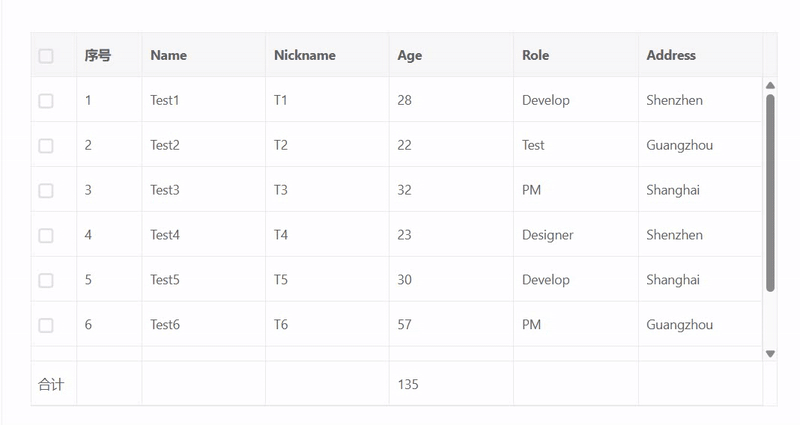The image size is (800, 425).
Task: Click the Age column header
Action: click(x=410, y=56)
